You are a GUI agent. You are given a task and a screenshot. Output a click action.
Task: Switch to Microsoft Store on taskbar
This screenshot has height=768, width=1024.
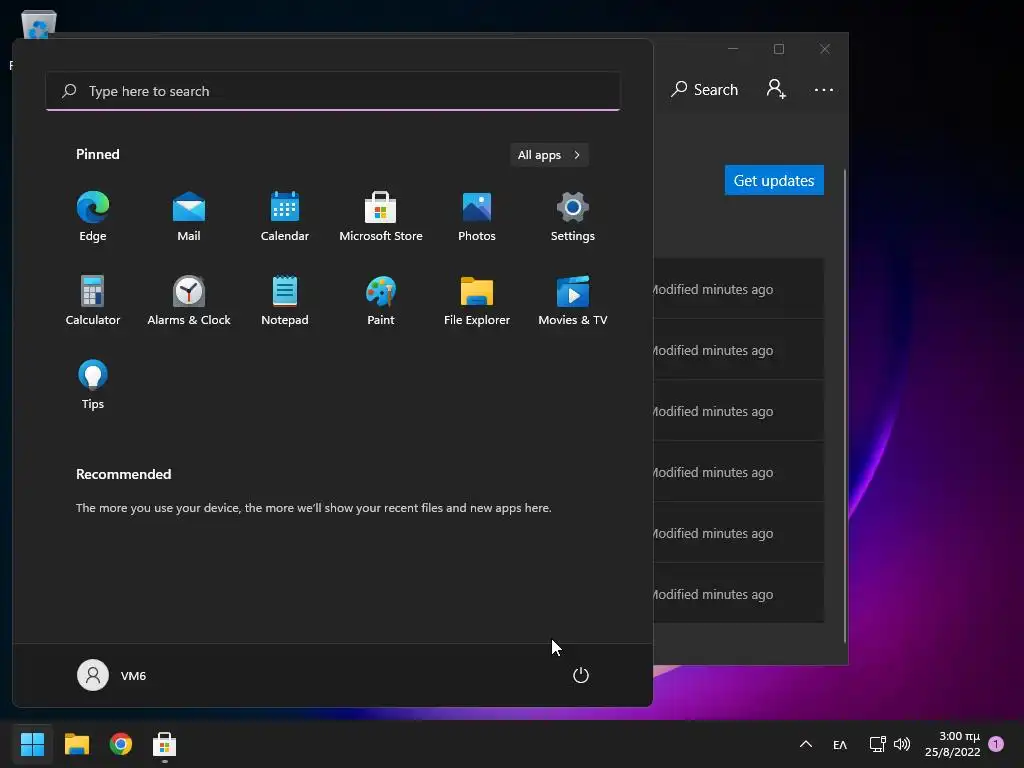coord(165,744)
